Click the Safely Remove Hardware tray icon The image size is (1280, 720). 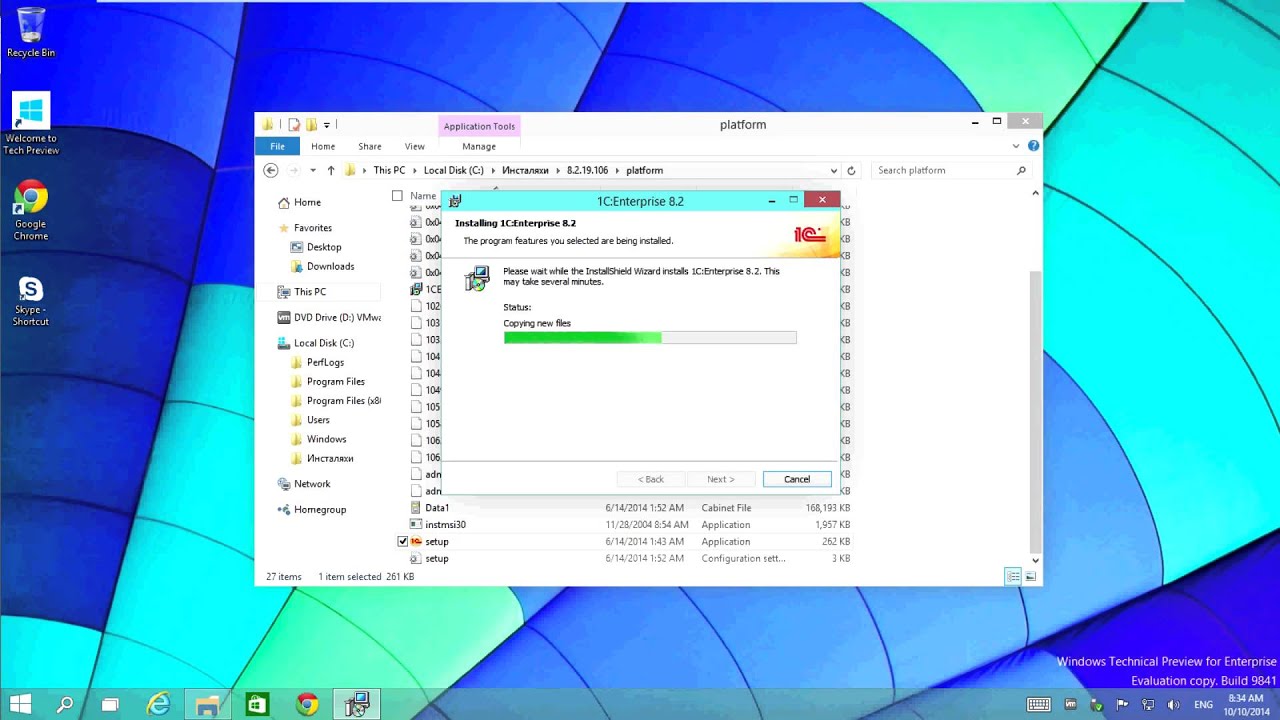click(x=1096, y=705)
